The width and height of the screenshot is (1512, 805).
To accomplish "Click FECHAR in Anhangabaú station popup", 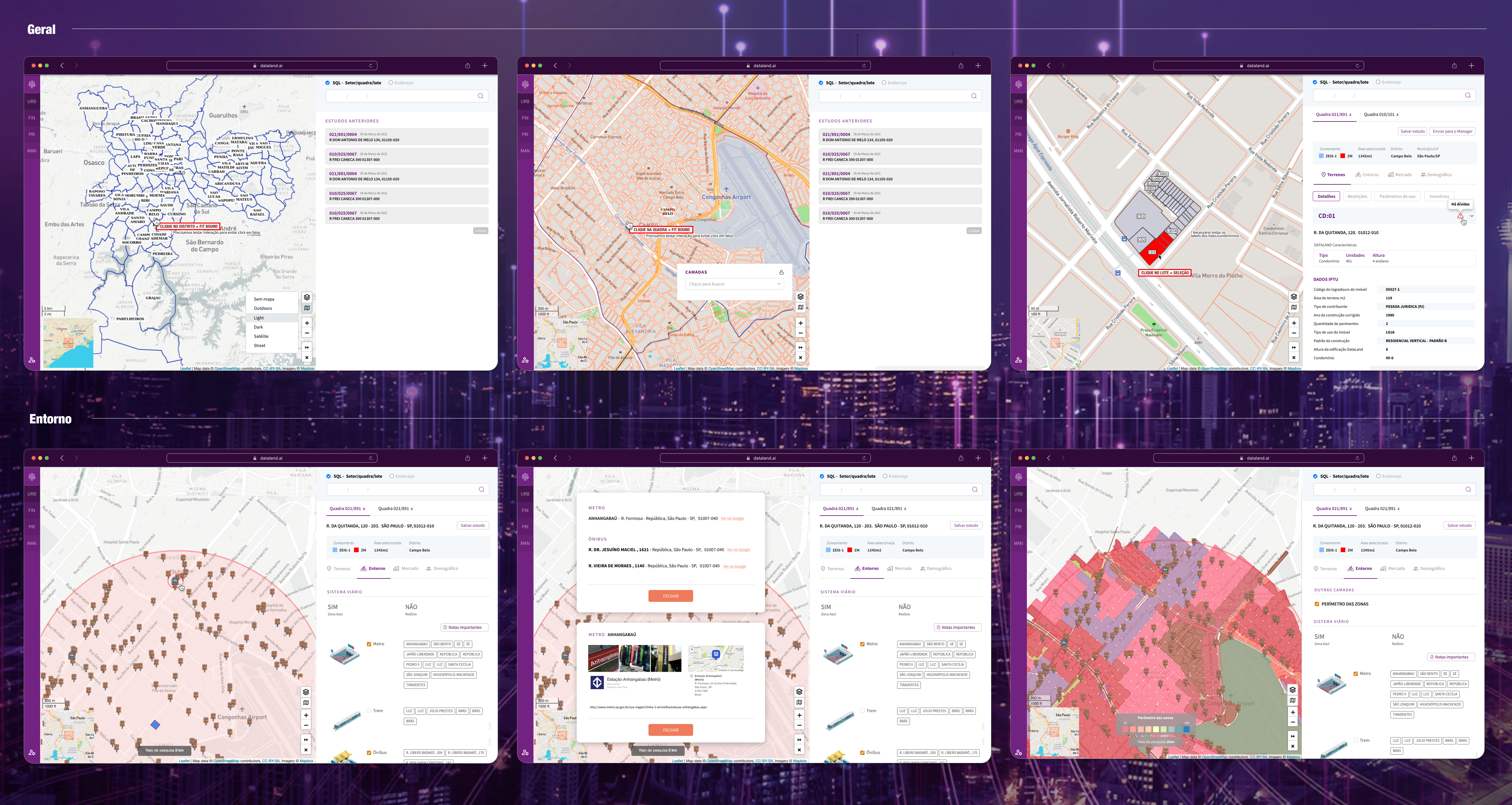I will point(670,730).
